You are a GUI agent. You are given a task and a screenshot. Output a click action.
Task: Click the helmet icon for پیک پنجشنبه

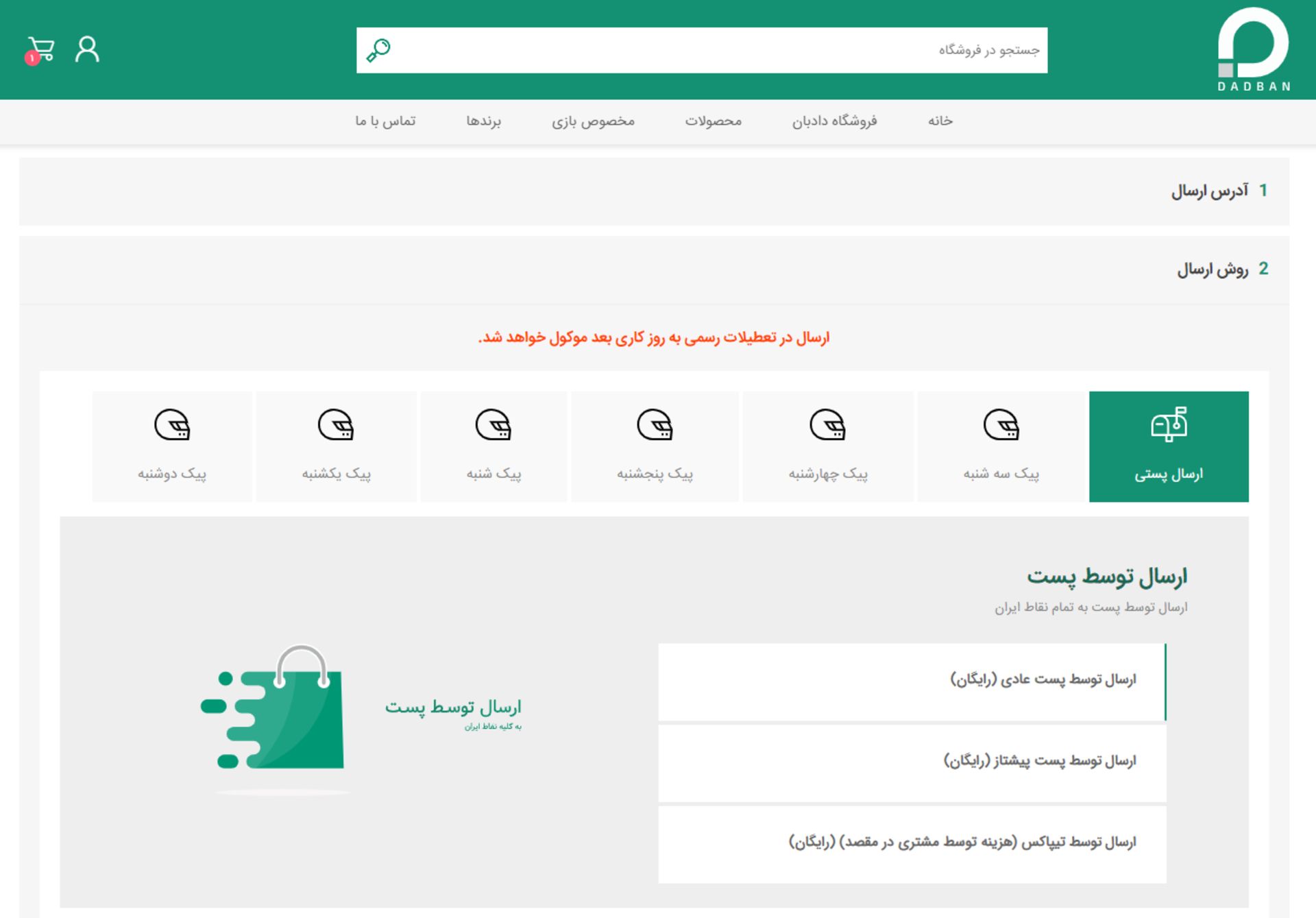[x=655, y=425]
